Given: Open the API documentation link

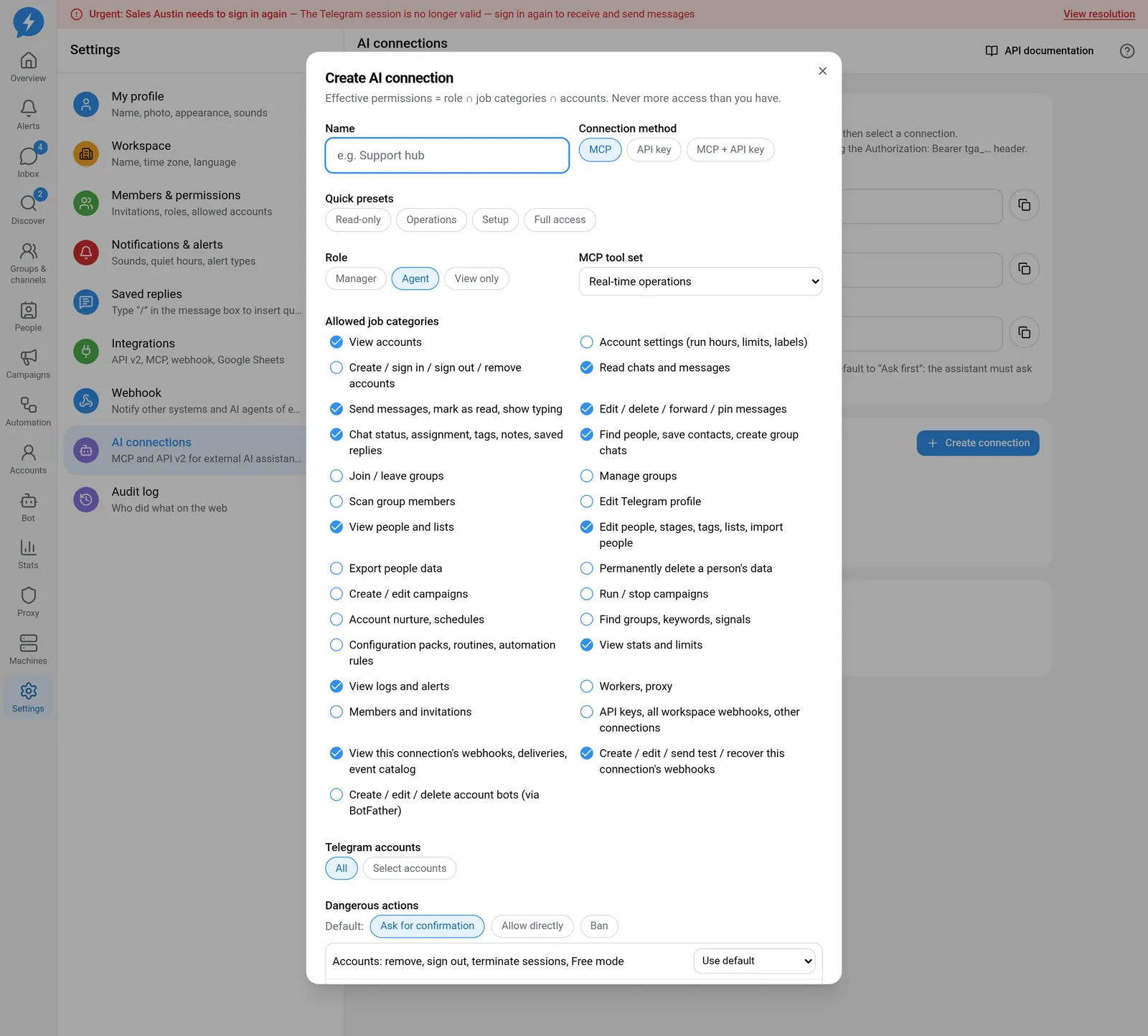Looking at the screenshot, I should (1040, 51).
